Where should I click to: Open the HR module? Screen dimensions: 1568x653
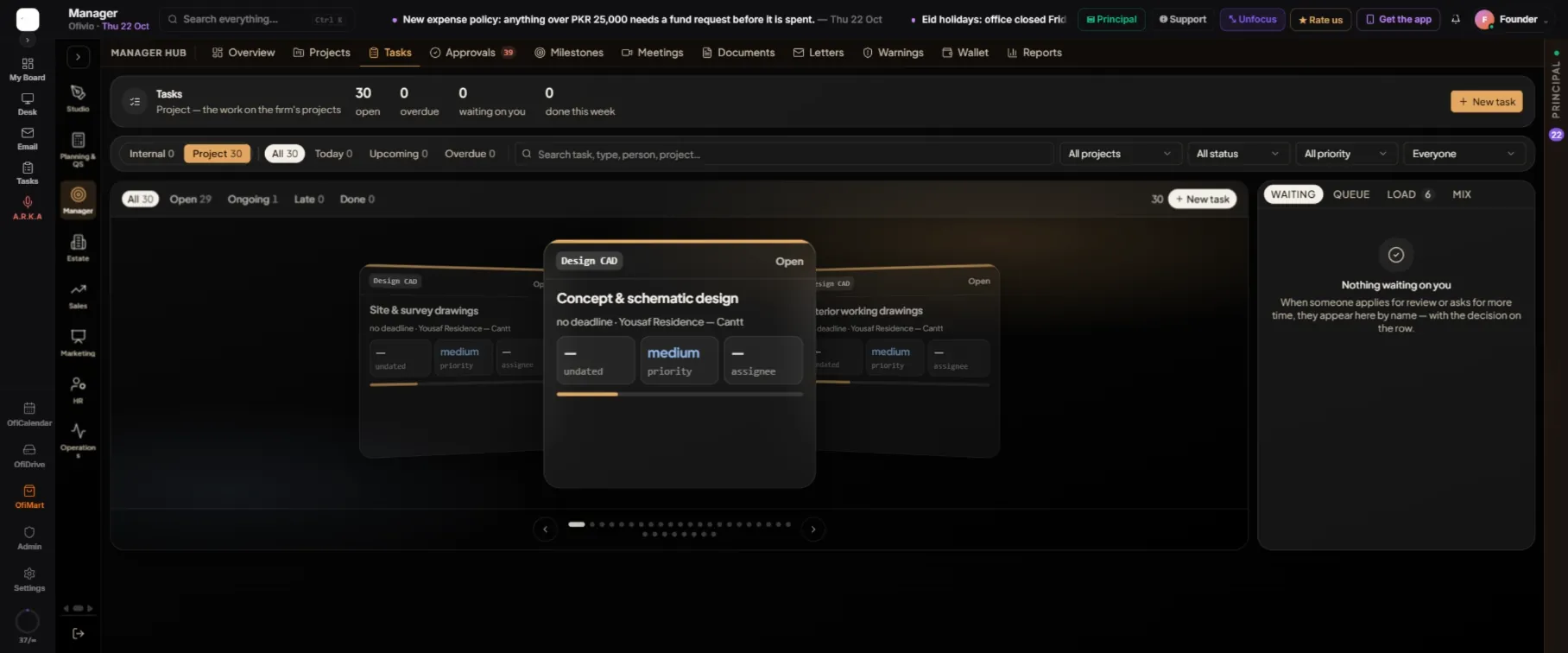pos(78,390)
